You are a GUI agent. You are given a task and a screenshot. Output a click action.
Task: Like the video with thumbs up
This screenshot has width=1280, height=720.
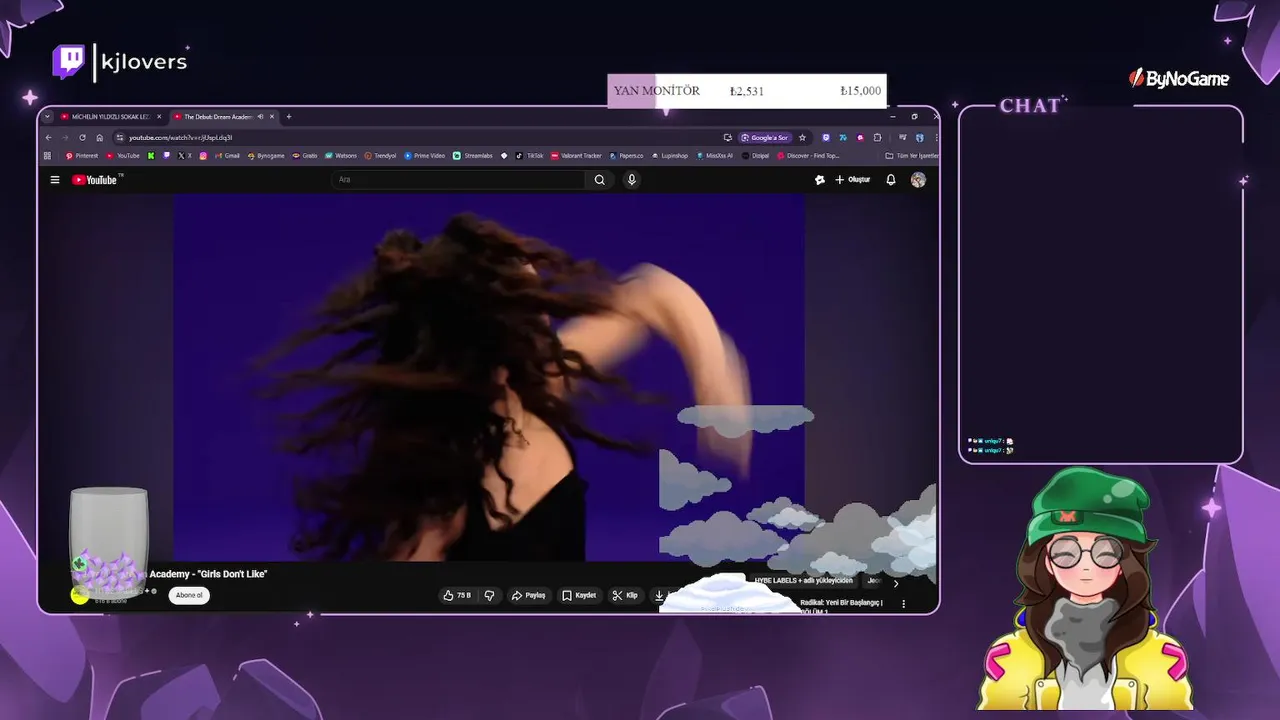pos(457,595)
